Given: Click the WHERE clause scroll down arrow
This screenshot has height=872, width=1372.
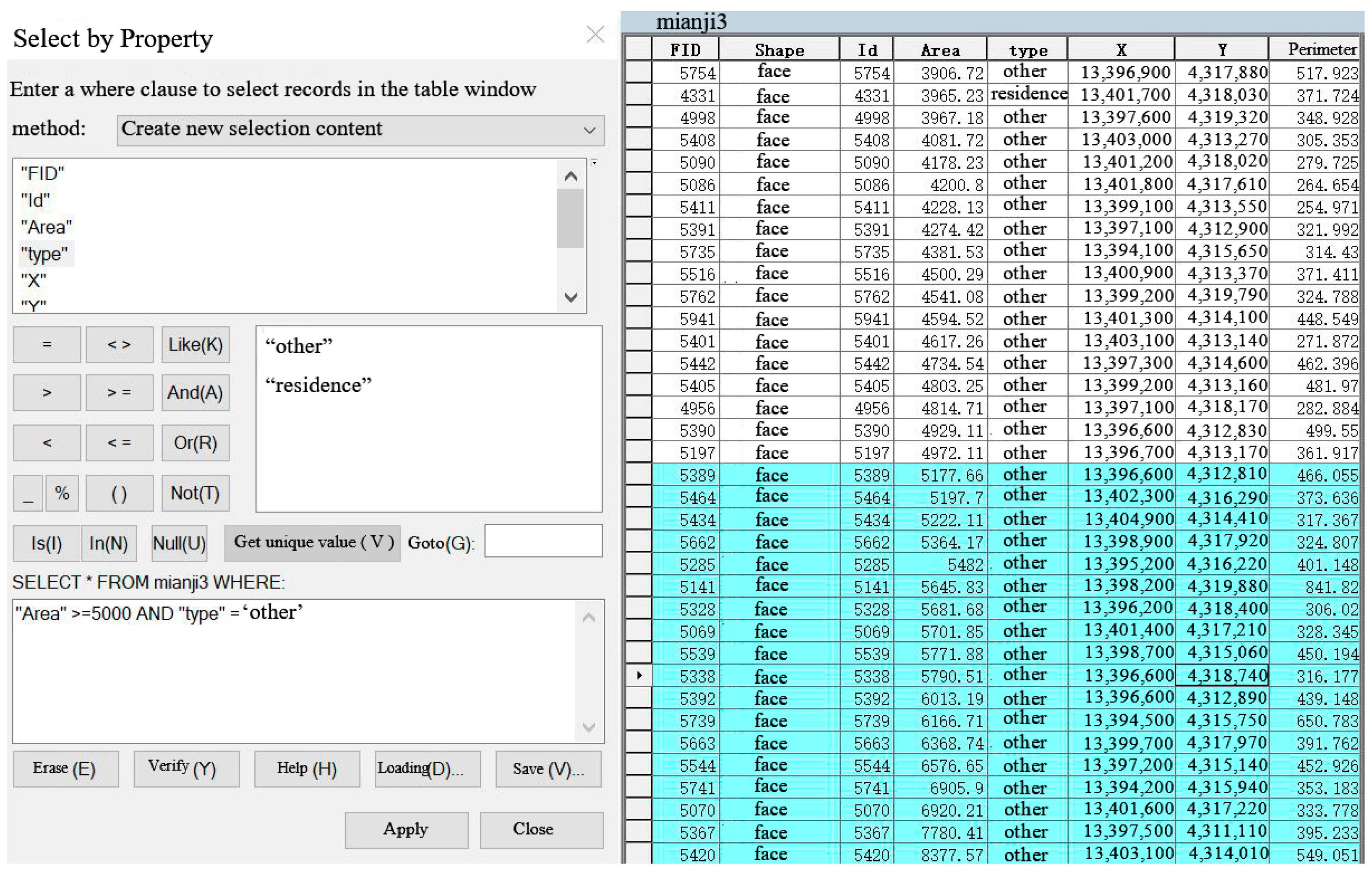Looking at the screenshot, I should pyautogui.click(x=589, y=727).
